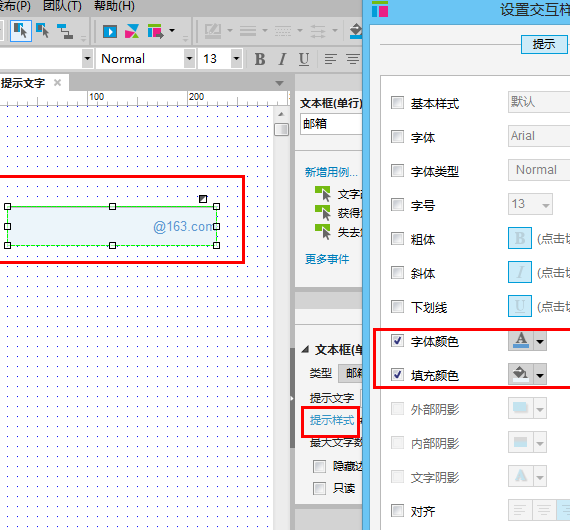Click the fill color swatch button
This screenshot has width=570, height=530.
(x=521, y=374)
